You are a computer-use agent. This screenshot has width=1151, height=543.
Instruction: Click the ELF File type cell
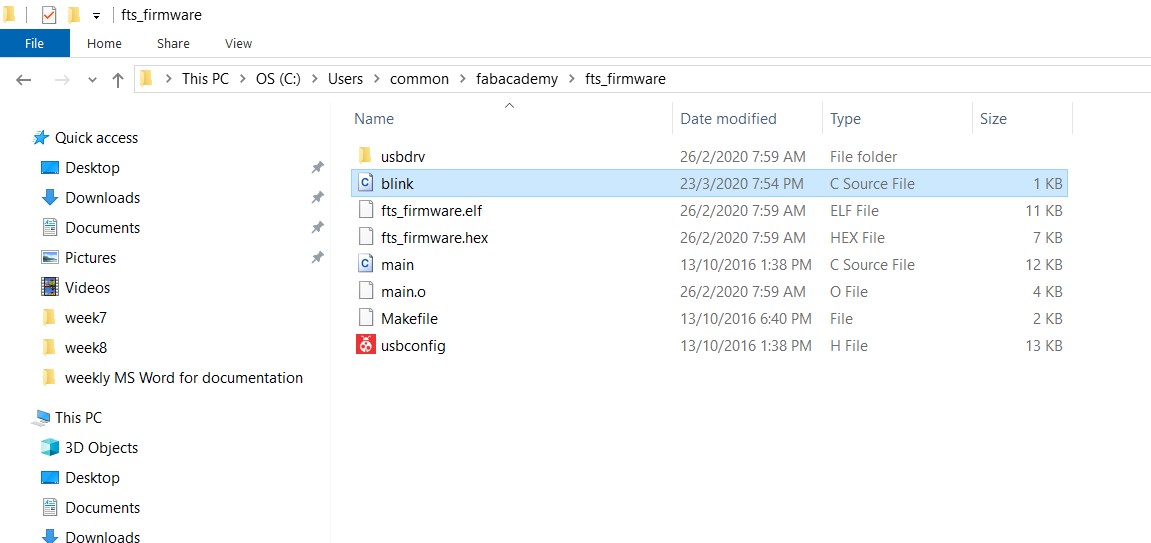pyautogui.click(x=854, y=211)
